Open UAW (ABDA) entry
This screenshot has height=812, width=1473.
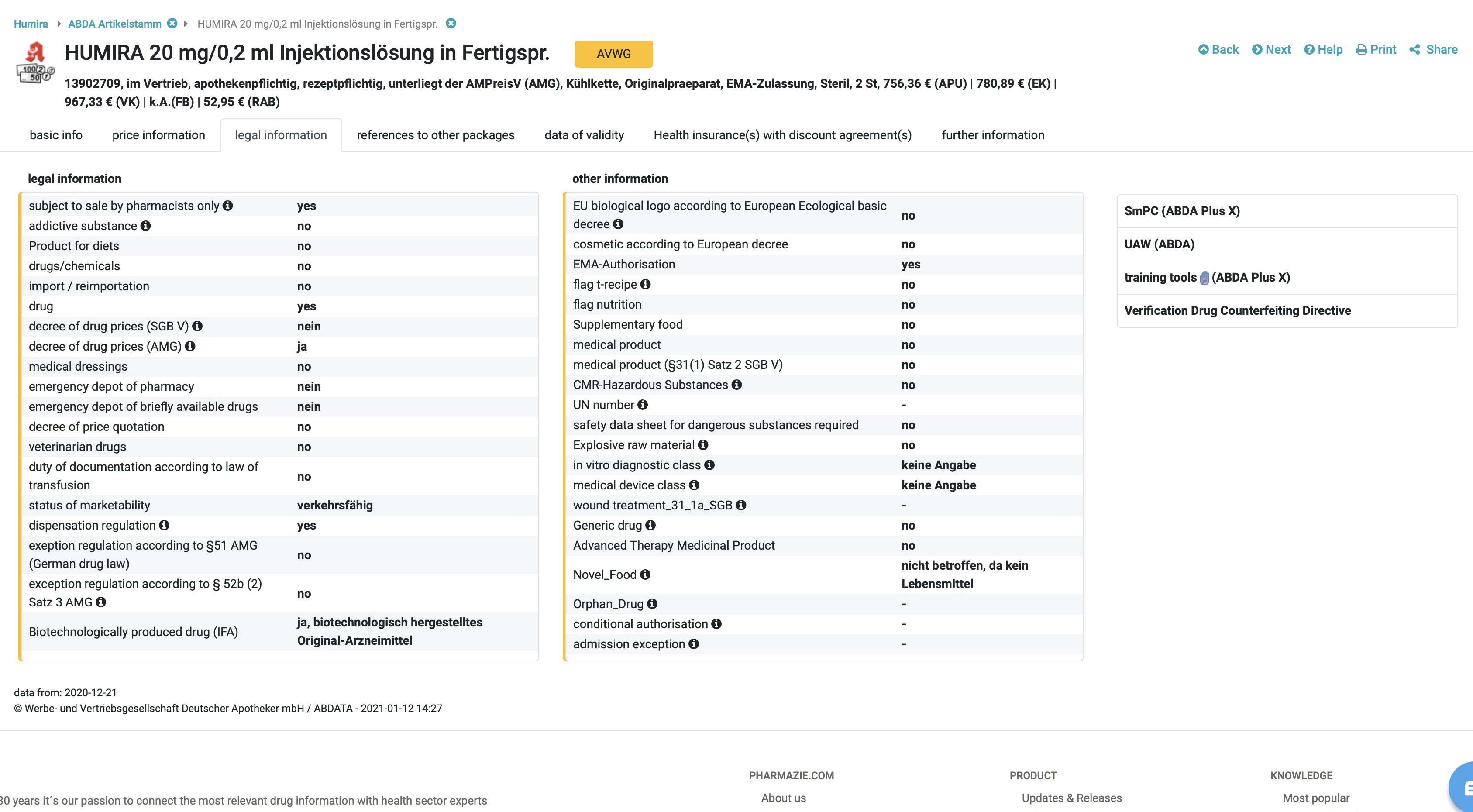click(1287, 244)
